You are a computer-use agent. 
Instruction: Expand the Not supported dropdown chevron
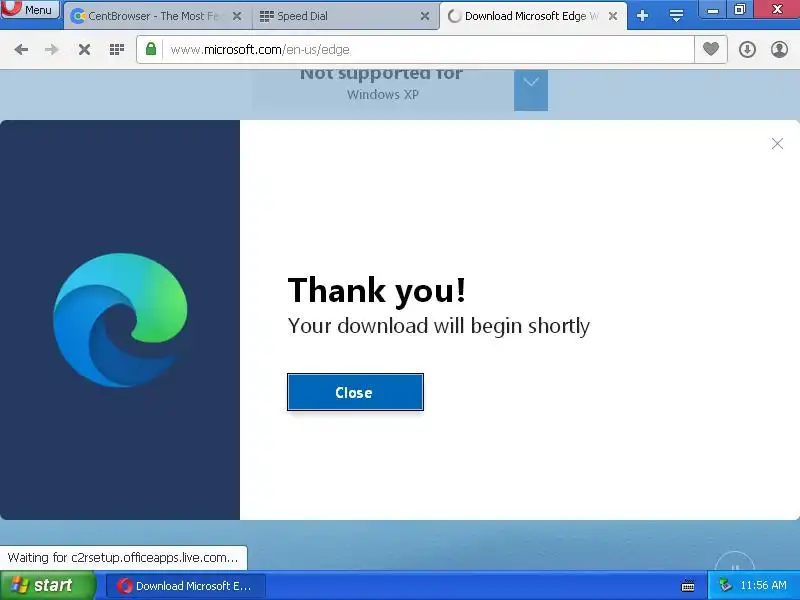pyautogui.click(x=531, y=90)
